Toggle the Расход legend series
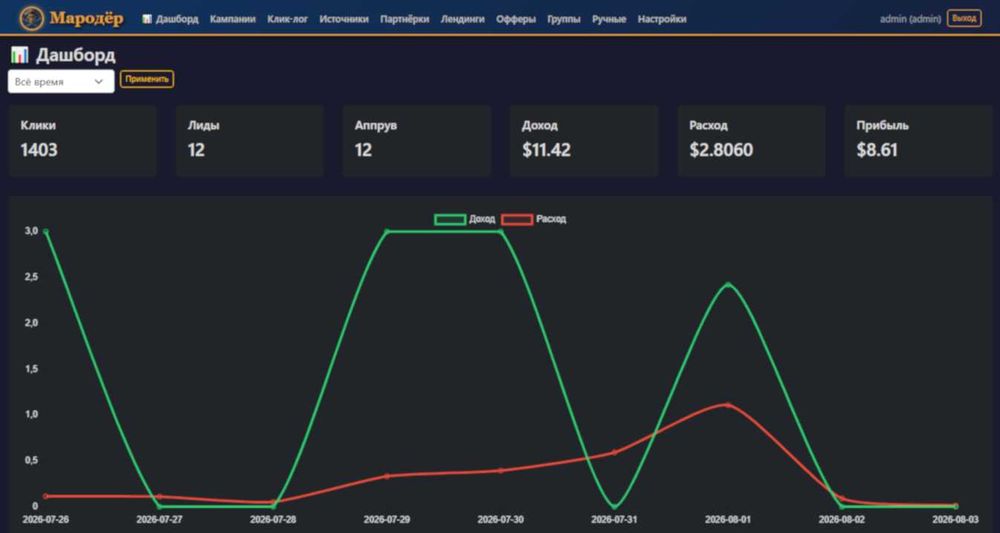Screen dimensions: 1000x533 coord(534,219)
